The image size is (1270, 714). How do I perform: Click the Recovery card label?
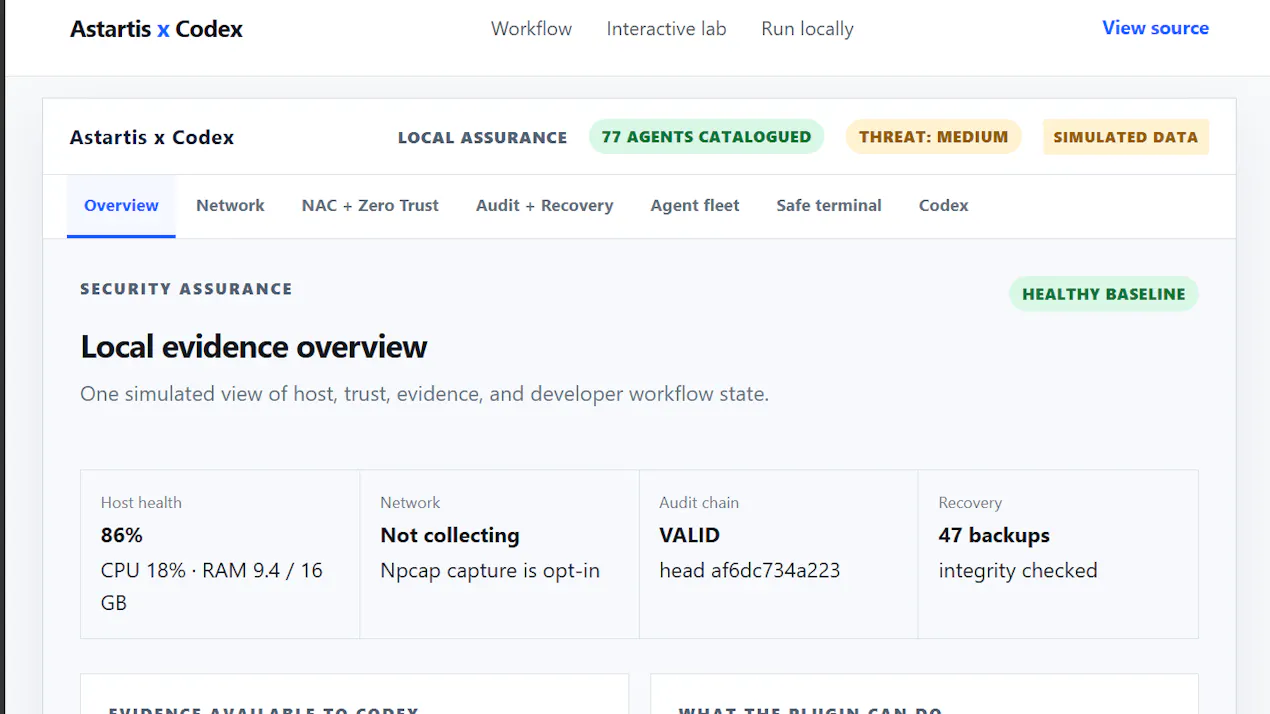[x=970, y=503]
